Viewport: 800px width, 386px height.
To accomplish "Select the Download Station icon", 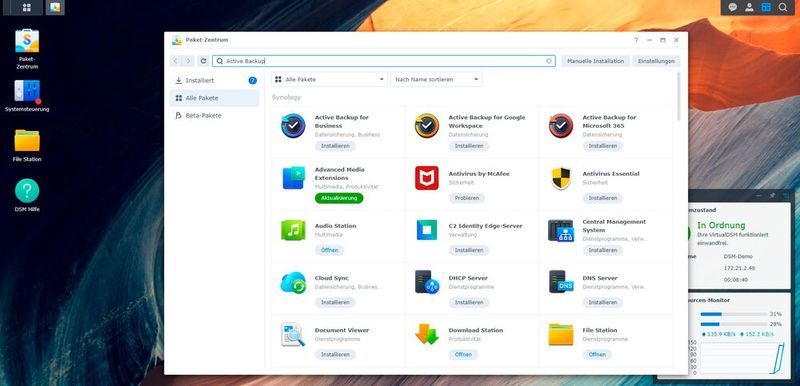I will 427,334.
